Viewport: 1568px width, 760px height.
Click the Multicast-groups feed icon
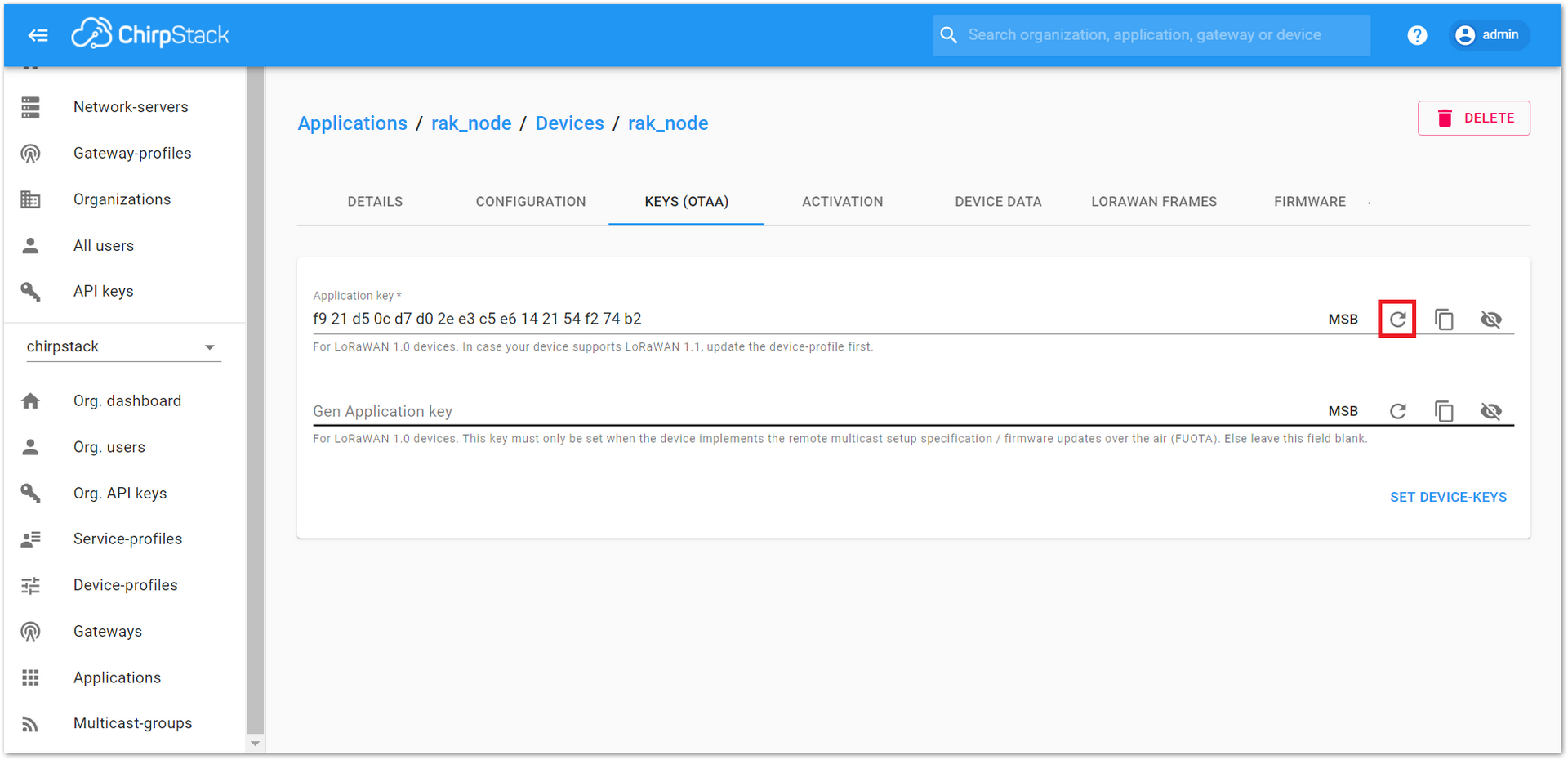31,724
